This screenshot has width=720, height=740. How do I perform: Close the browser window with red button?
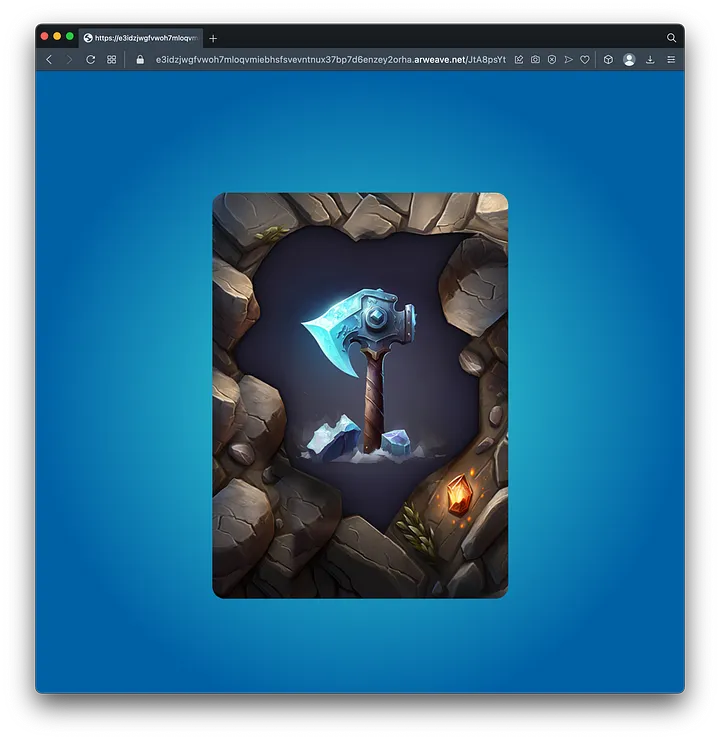(x=44, y=36)
